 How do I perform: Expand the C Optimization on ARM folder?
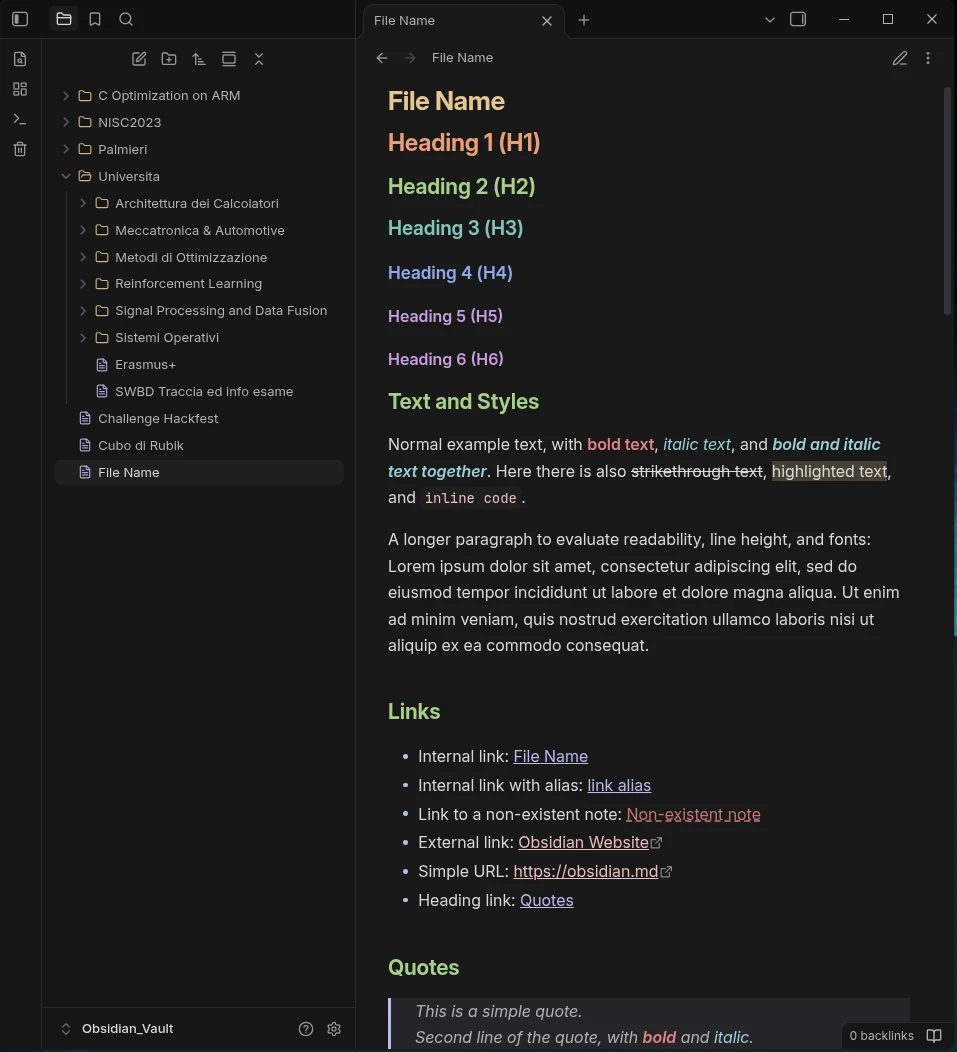coord(66,96)
